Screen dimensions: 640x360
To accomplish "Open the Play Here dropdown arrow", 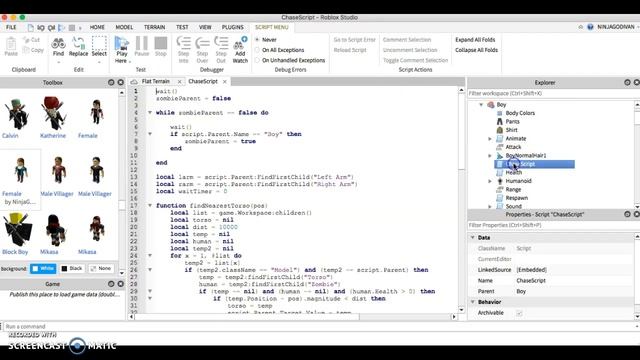I will pos(130,61).
